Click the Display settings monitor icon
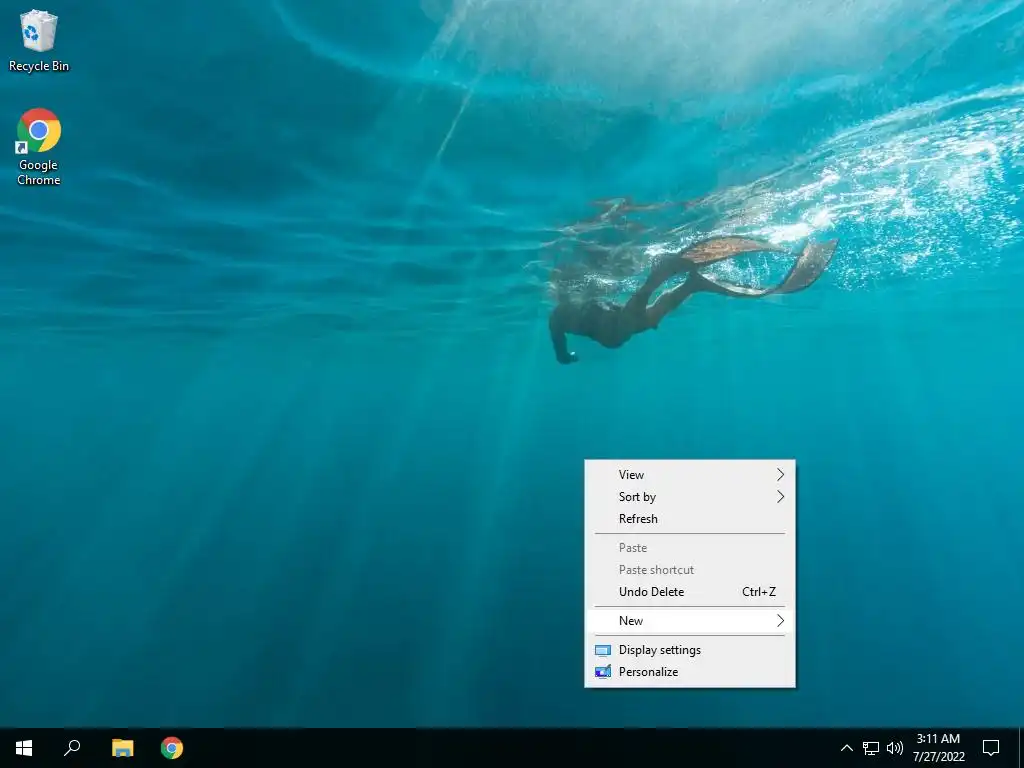The width and height of the screenshot is (1024, 768). (603, 650)
